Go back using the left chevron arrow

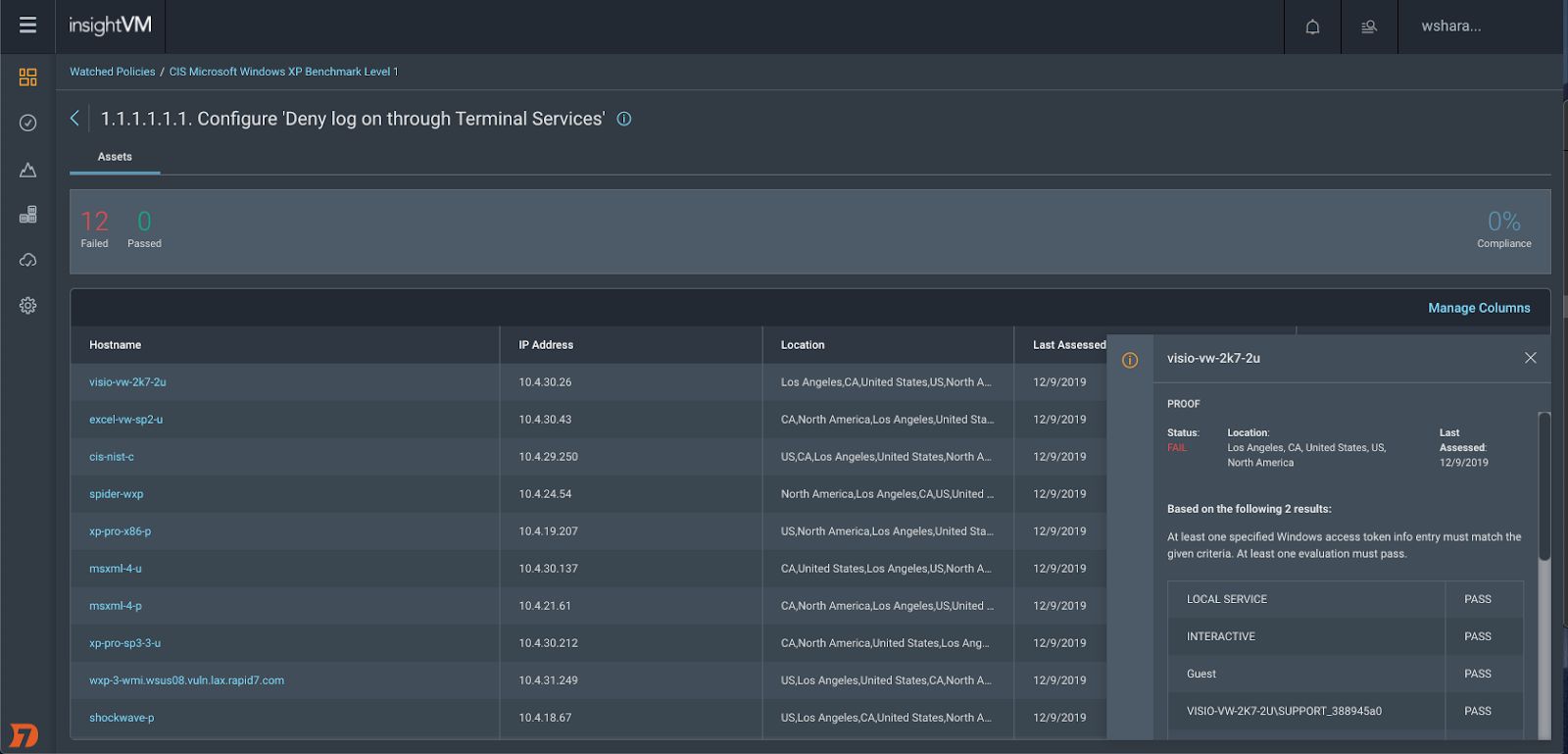tap(74, 119)
